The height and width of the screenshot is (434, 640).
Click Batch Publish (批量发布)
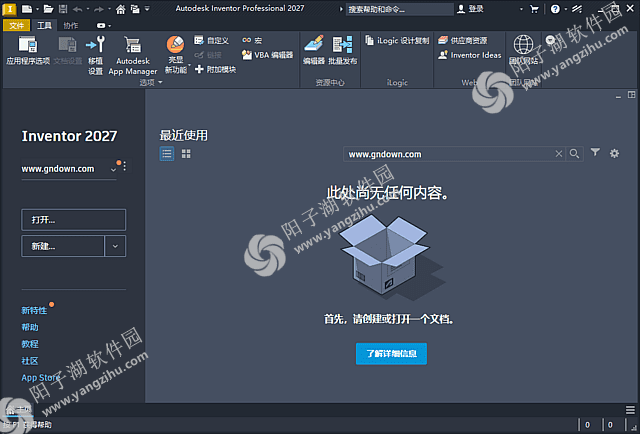pos(342,50)
